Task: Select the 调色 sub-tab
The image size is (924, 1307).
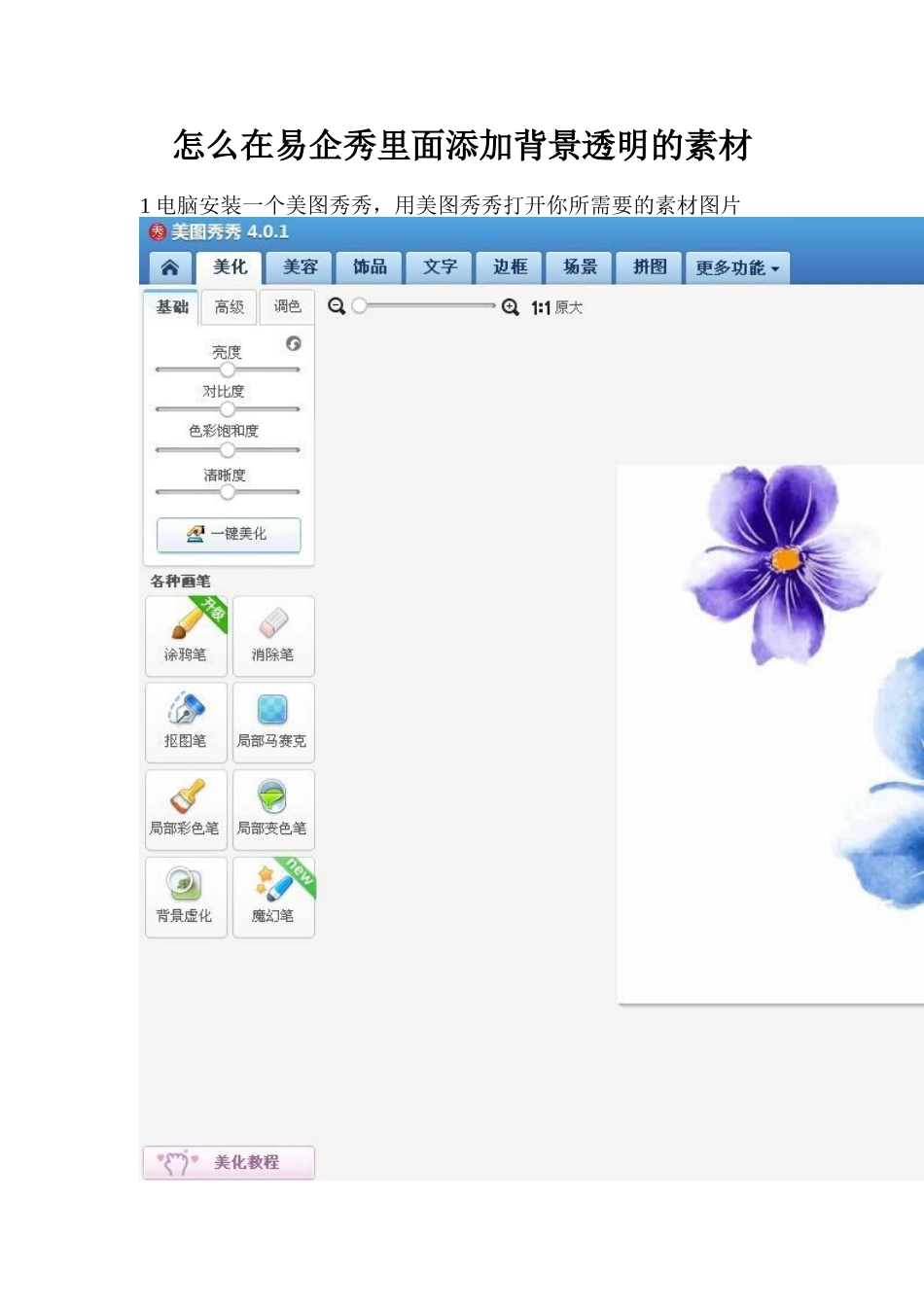Action: point(287,307)
